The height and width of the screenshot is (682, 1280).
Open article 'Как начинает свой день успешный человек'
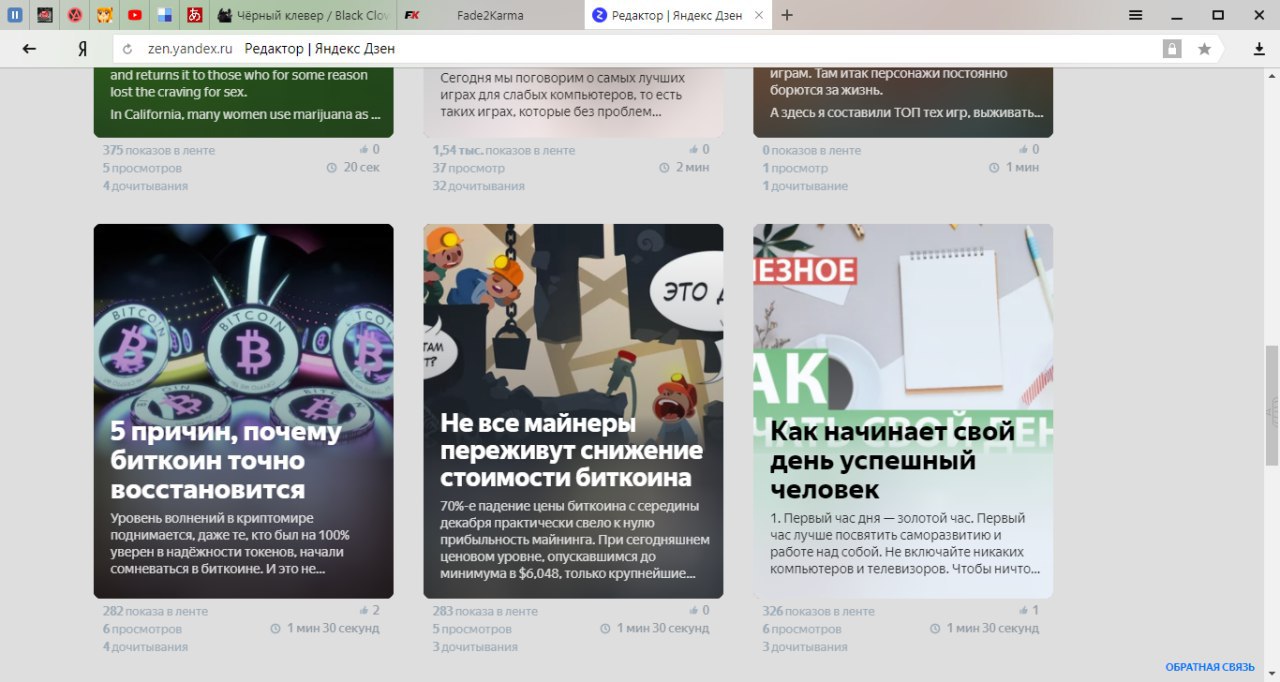903,411
